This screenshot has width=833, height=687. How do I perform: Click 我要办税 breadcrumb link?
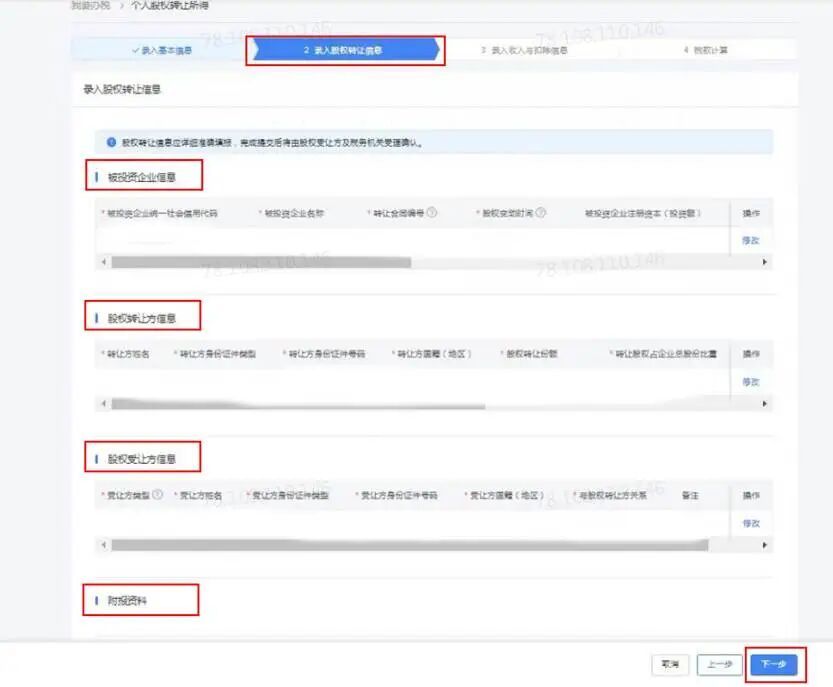[91, 6]
